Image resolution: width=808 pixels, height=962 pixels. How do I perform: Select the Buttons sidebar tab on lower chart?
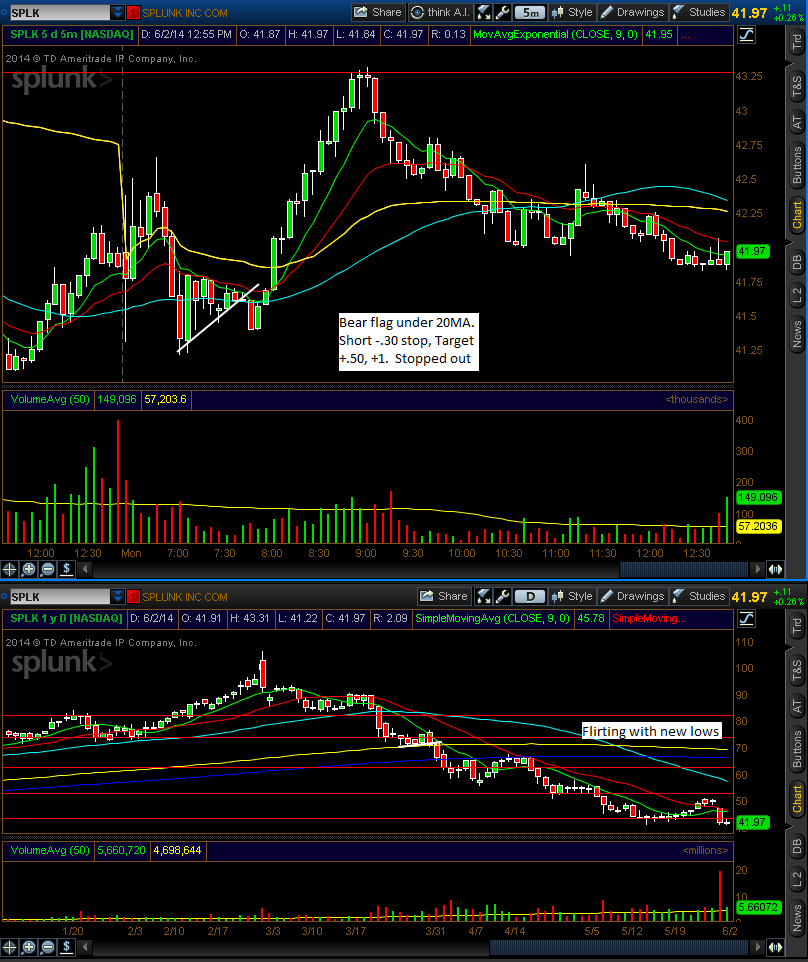[796, 749]
